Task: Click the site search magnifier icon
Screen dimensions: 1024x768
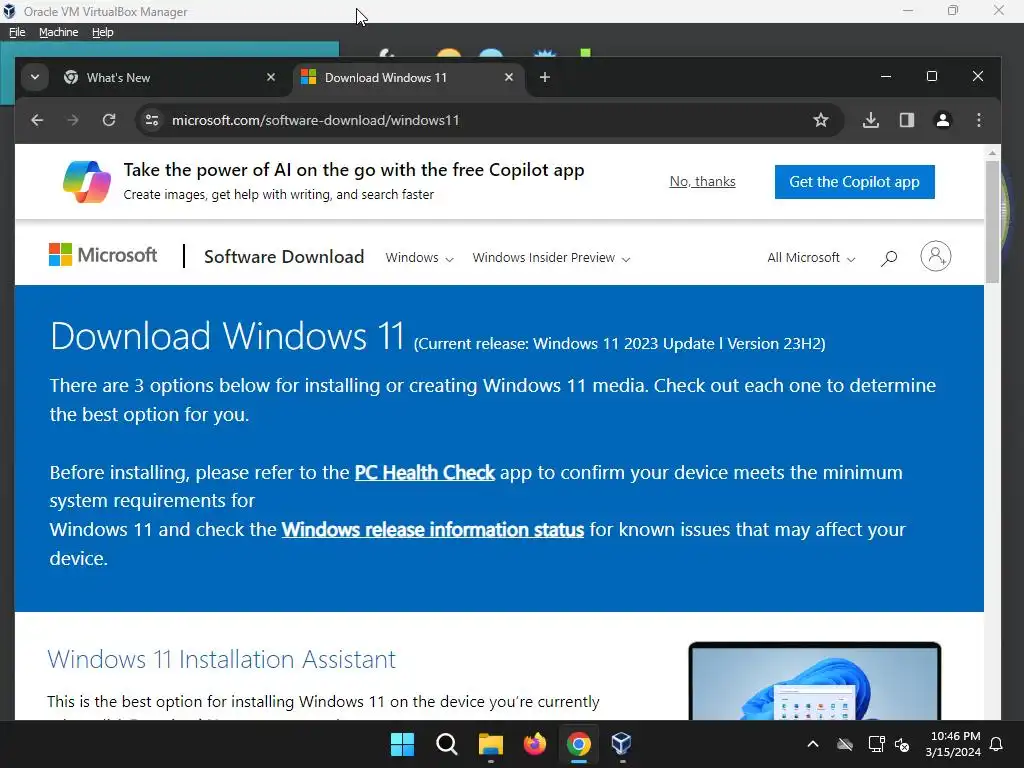Action: (889, 258)
